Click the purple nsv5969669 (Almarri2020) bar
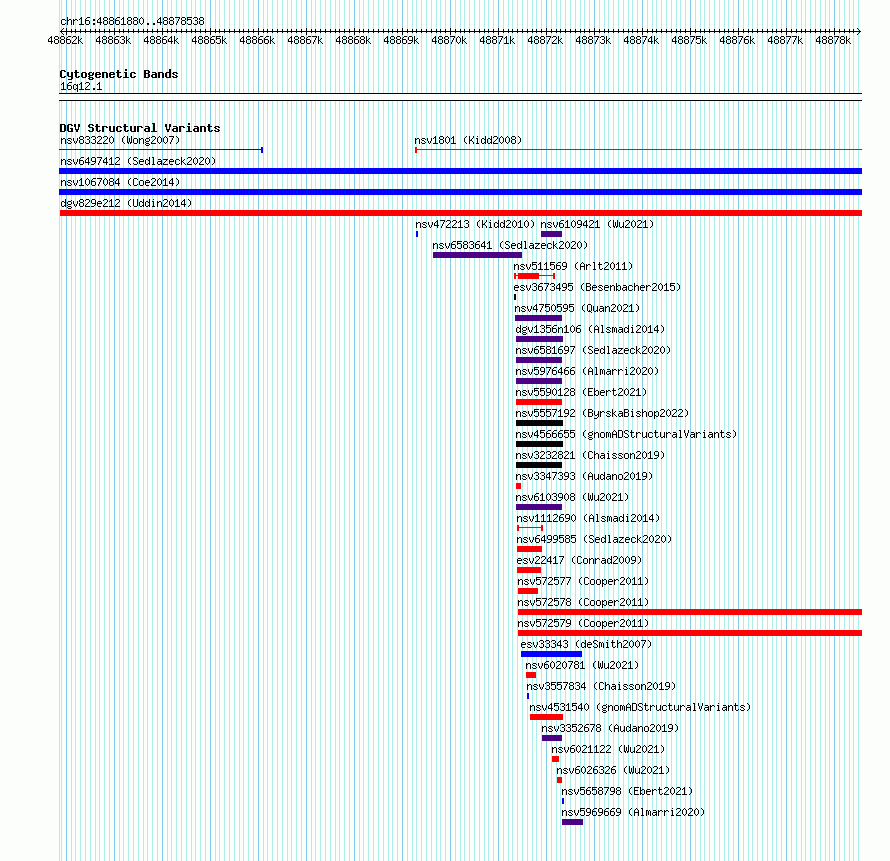The width and height of the screenshot is (890, 861). point(572,822)
